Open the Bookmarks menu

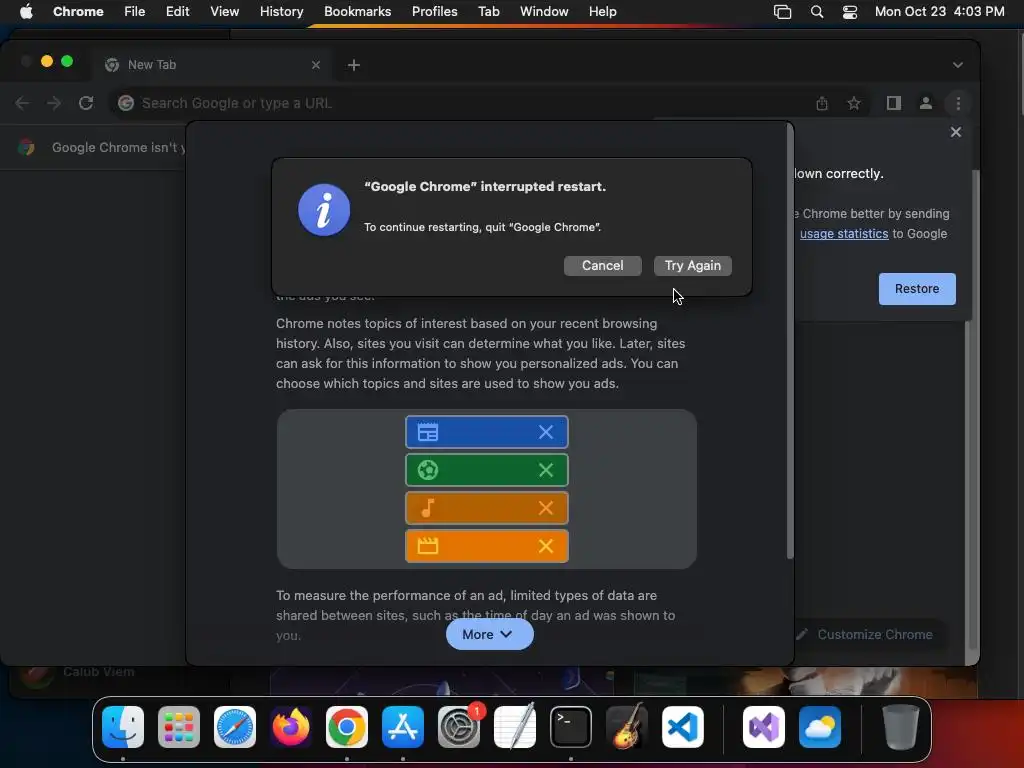coord(357,12)
